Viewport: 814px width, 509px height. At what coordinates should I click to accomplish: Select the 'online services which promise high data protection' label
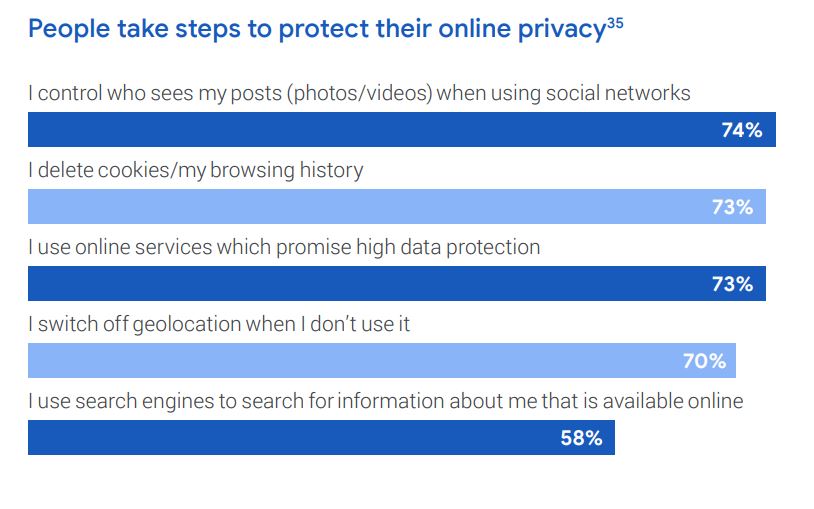[284, 247]
